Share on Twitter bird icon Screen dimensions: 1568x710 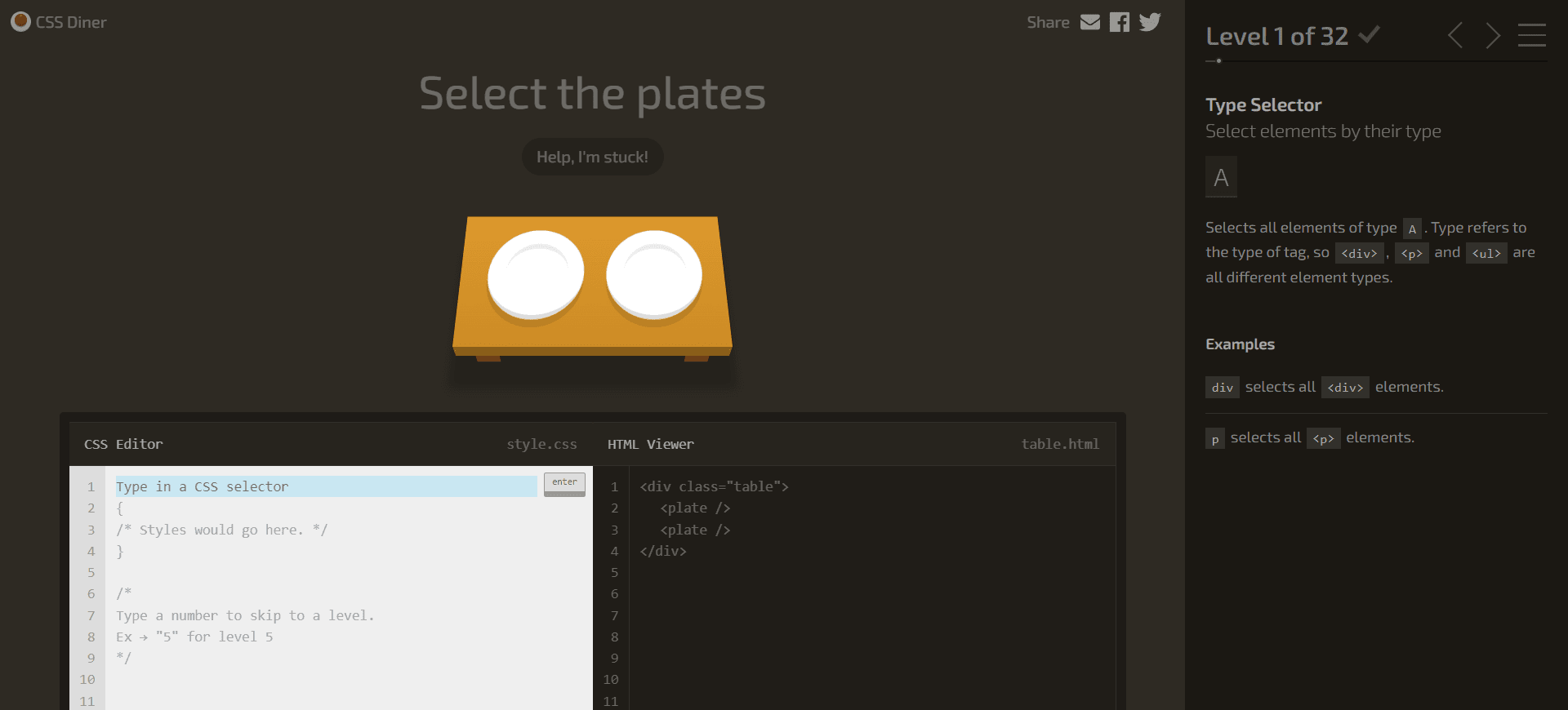point(1150,22)
